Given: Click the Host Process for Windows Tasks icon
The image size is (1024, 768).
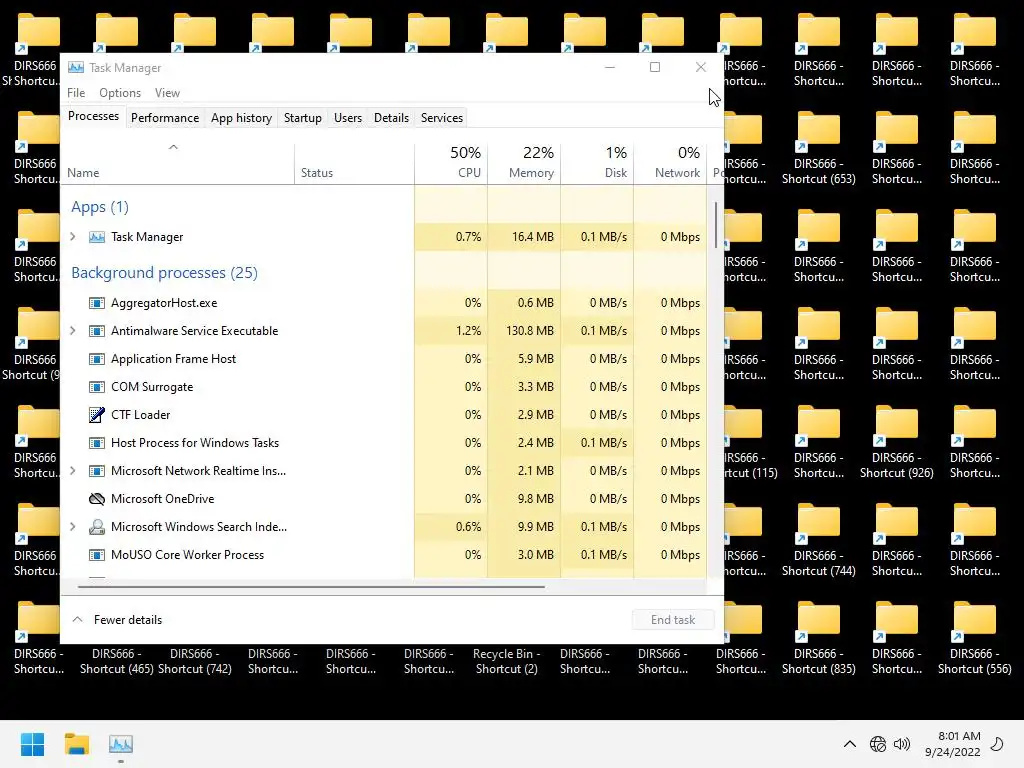Looking at the screenshot, I should [97, 443].
